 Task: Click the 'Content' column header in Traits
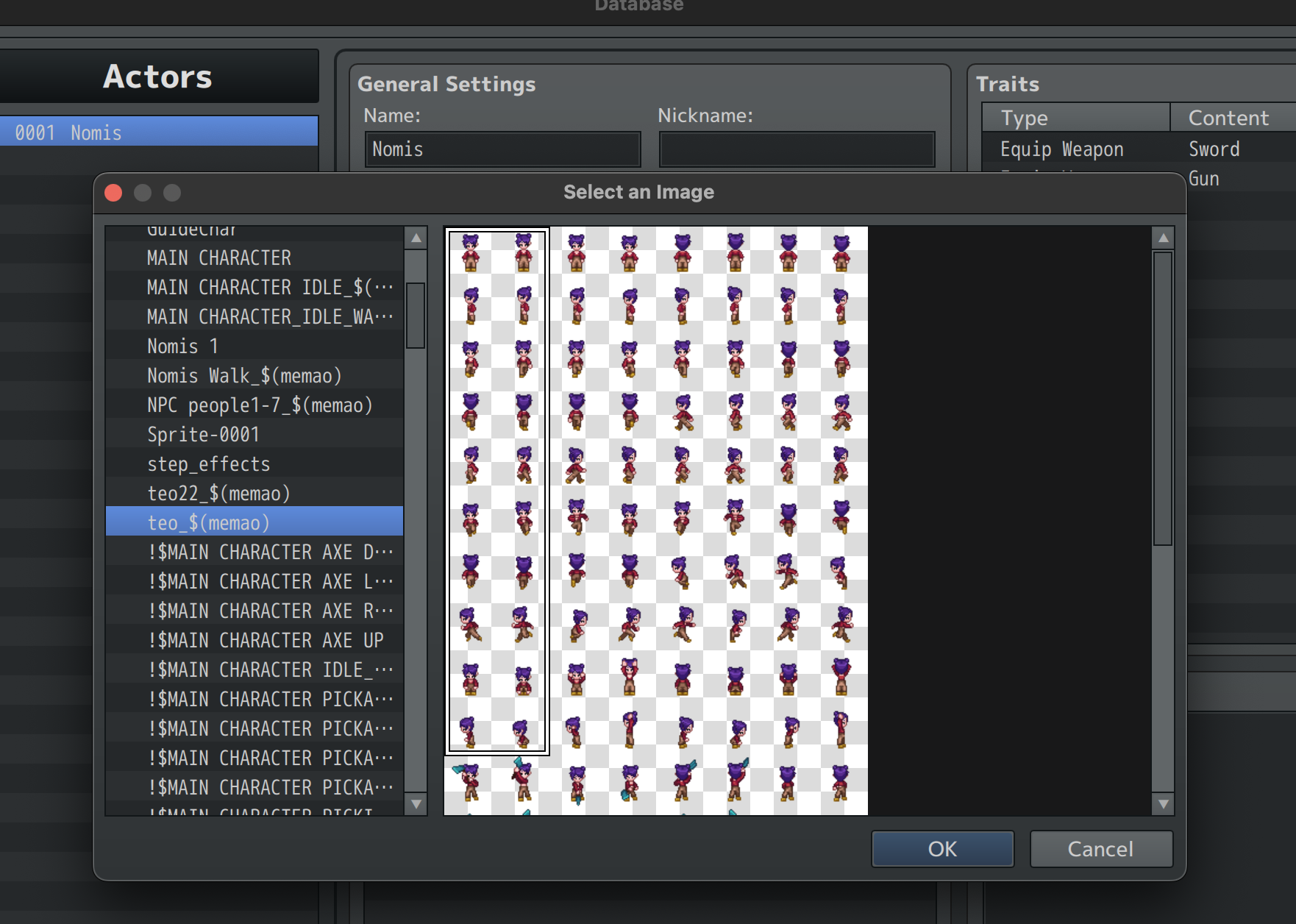click(x=1233, y=118)
